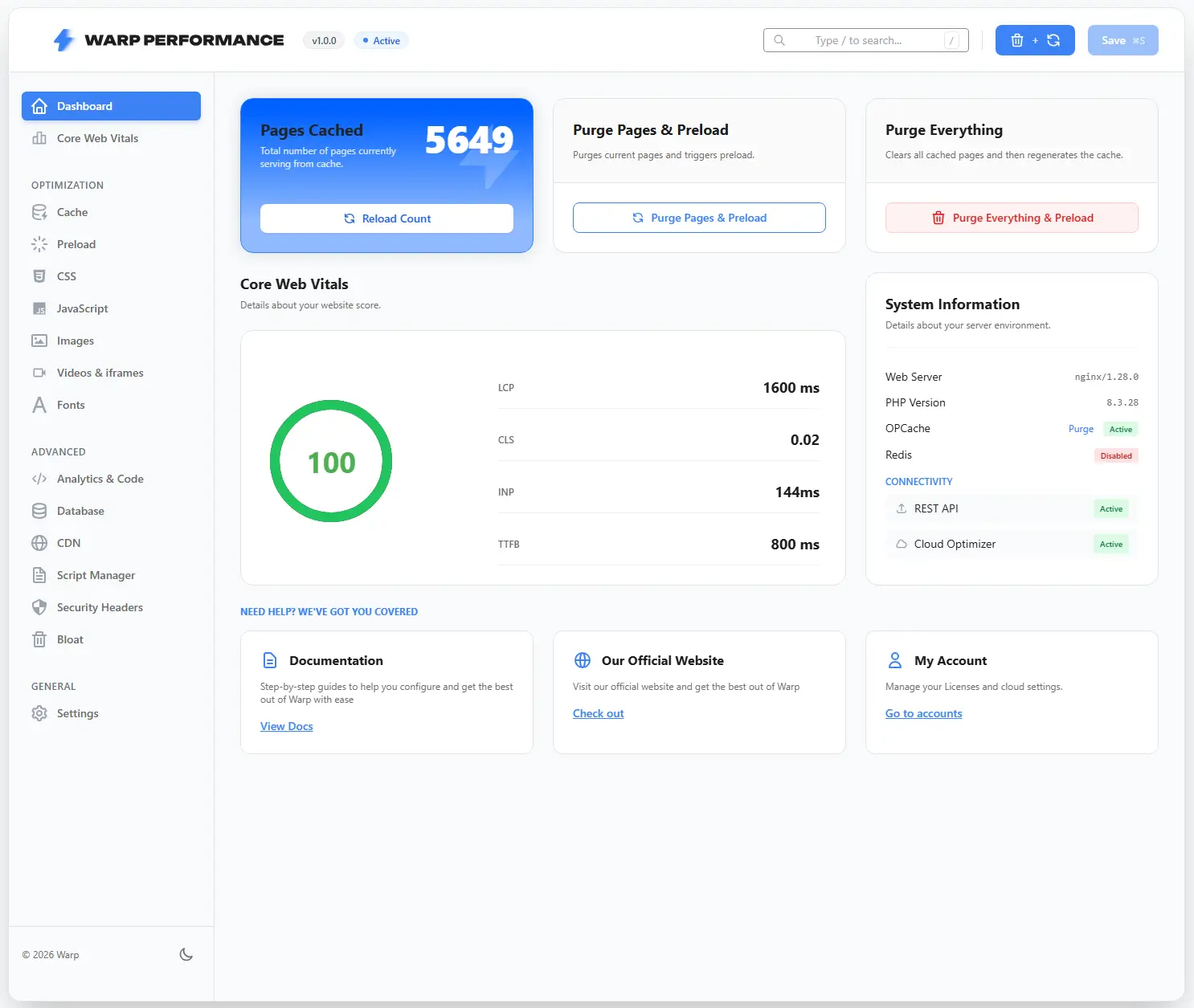Screen dimensions: 1194x1008
Task: Select the Cache optimization icon
Action: [x=39, y=212]
